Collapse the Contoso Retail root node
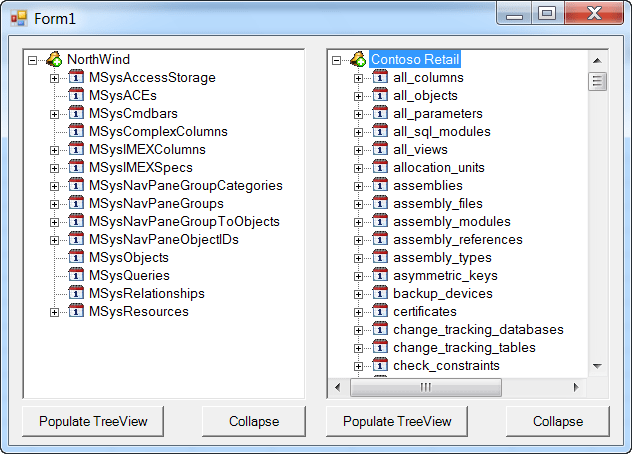The image size is (632, 454). point(336,60)
